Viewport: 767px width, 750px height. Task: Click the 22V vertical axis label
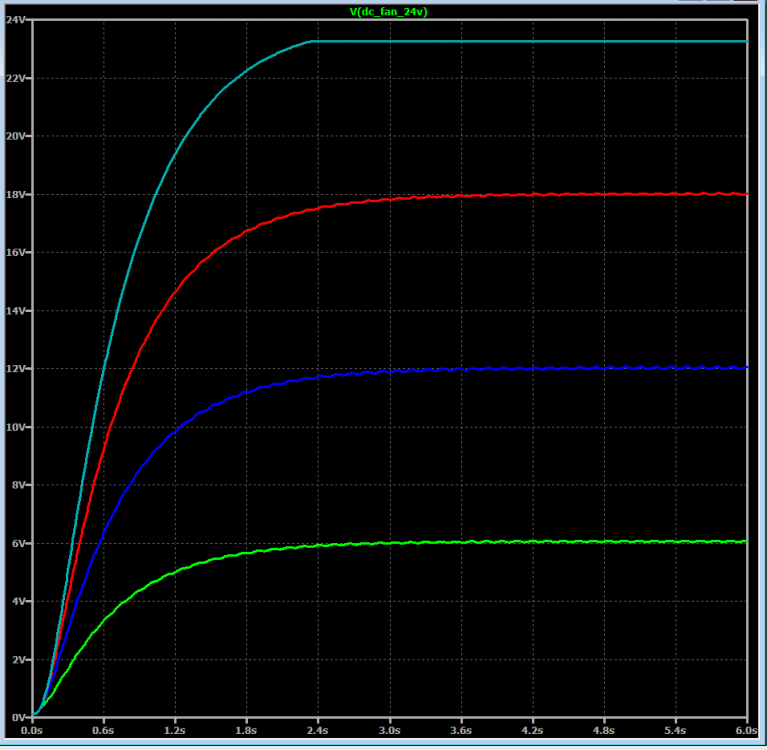click(15, 78)
